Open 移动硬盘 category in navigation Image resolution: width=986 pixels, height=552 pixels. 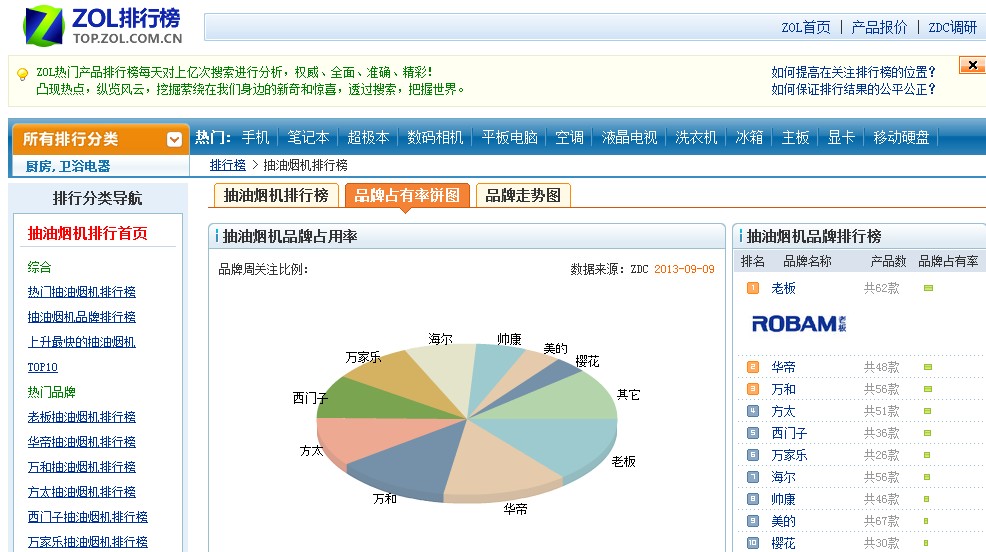901,138
